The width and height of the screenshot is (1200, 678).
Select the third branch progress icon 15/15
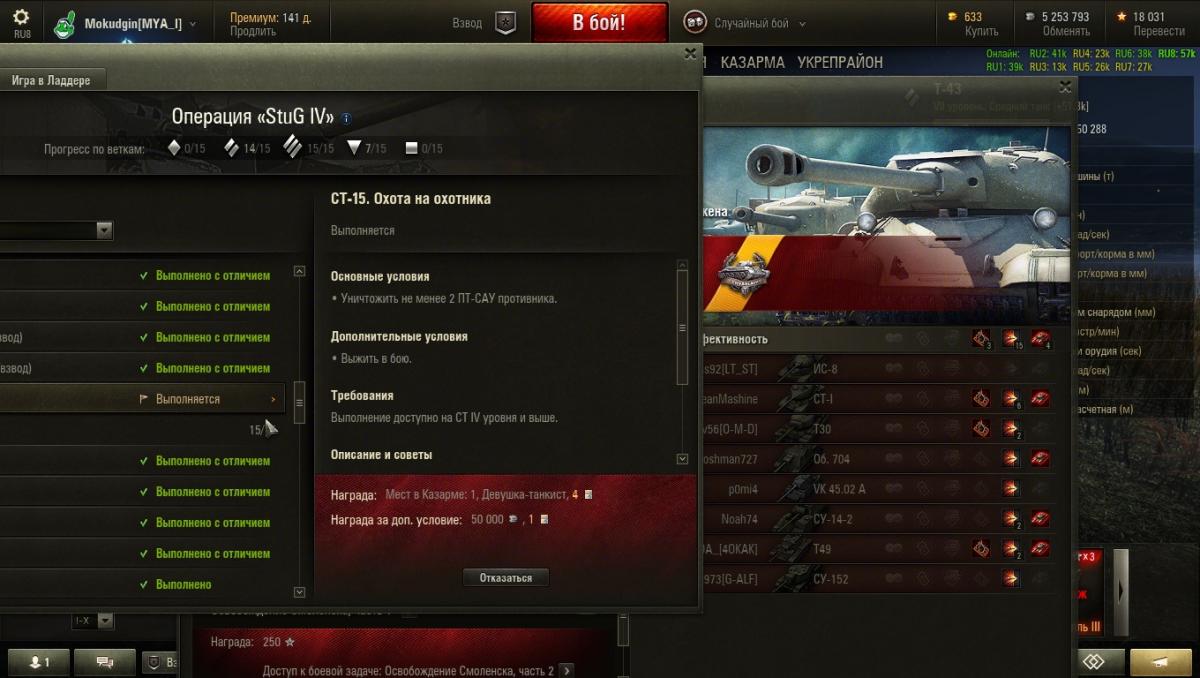coord(292,147)
